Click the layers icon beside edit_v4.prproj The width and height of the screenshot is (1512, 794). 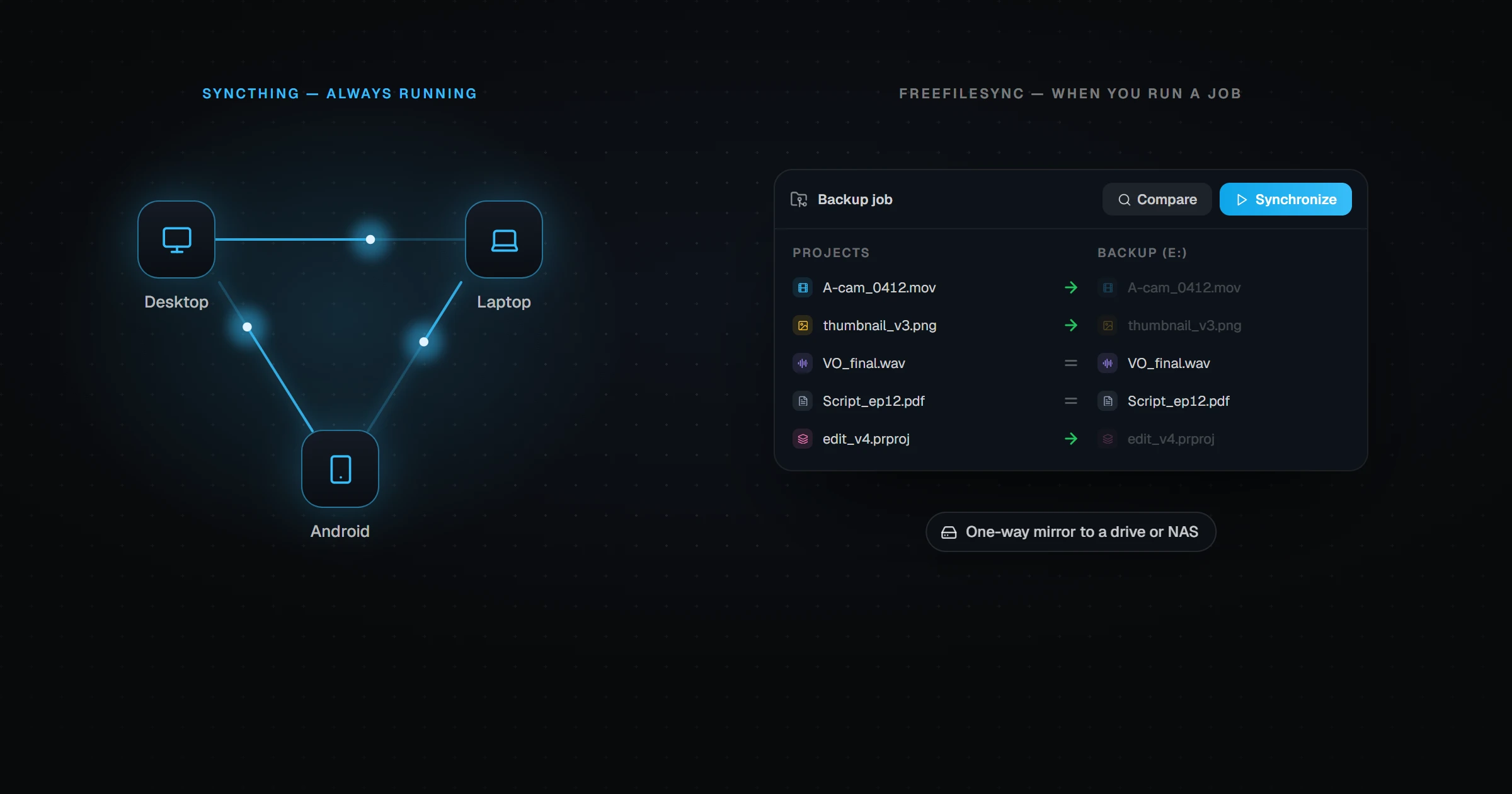pyautogui.click(x=803, y=439)
